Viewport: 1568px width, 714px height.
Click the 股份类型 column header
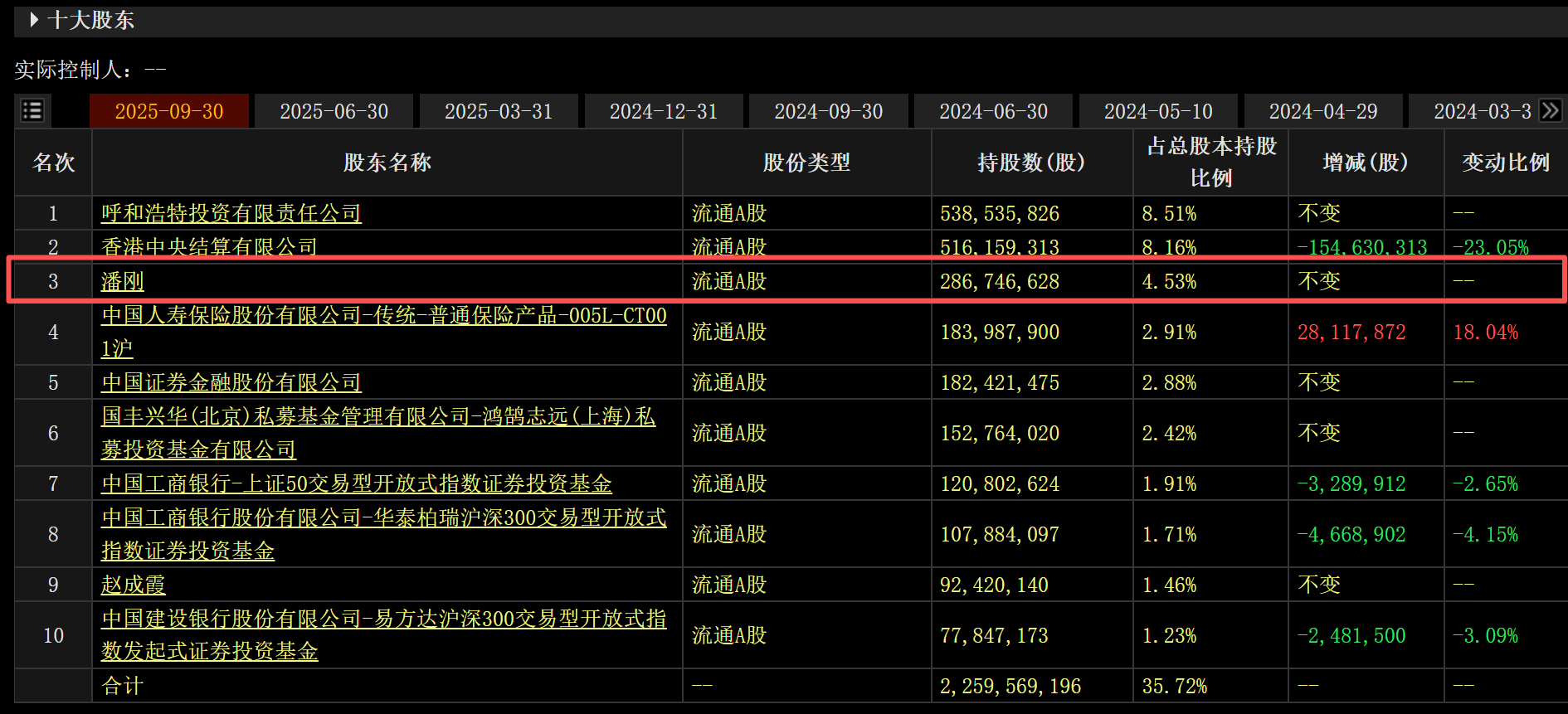coord(807,163)
